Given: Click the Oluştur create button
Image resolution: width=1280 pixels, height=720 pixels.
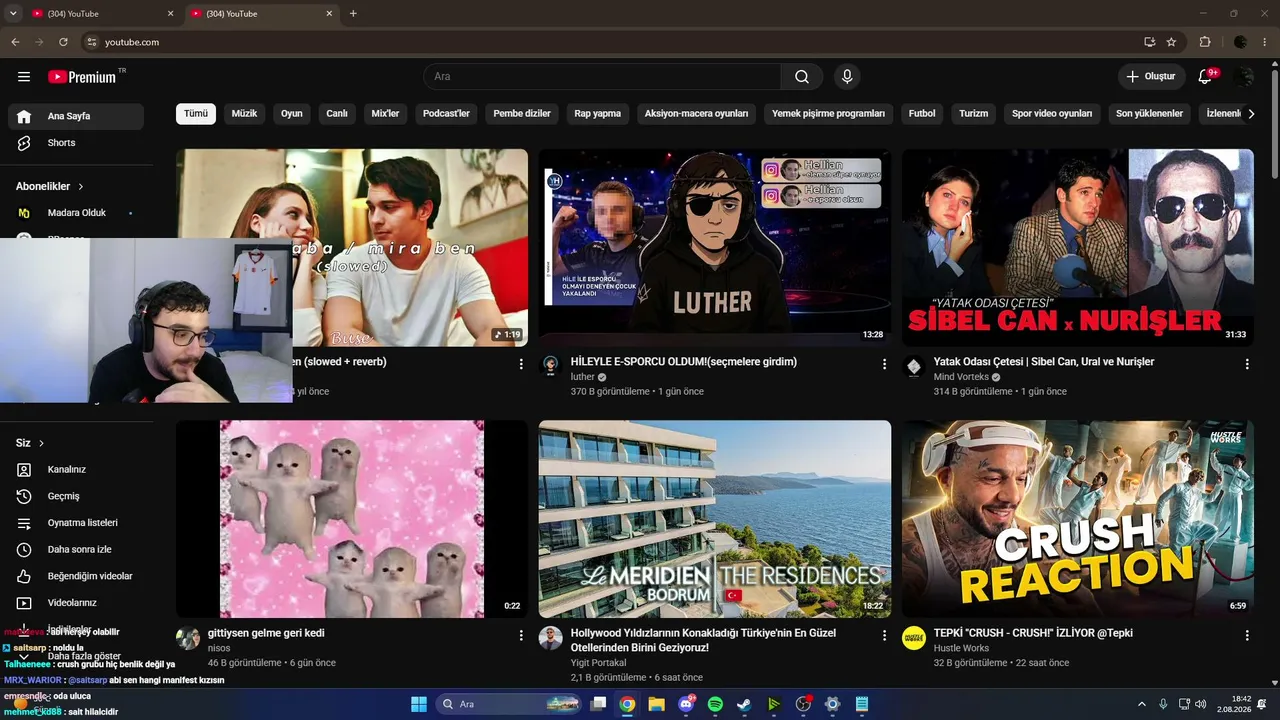Looking at the screenshot, I should (1151, 77).
